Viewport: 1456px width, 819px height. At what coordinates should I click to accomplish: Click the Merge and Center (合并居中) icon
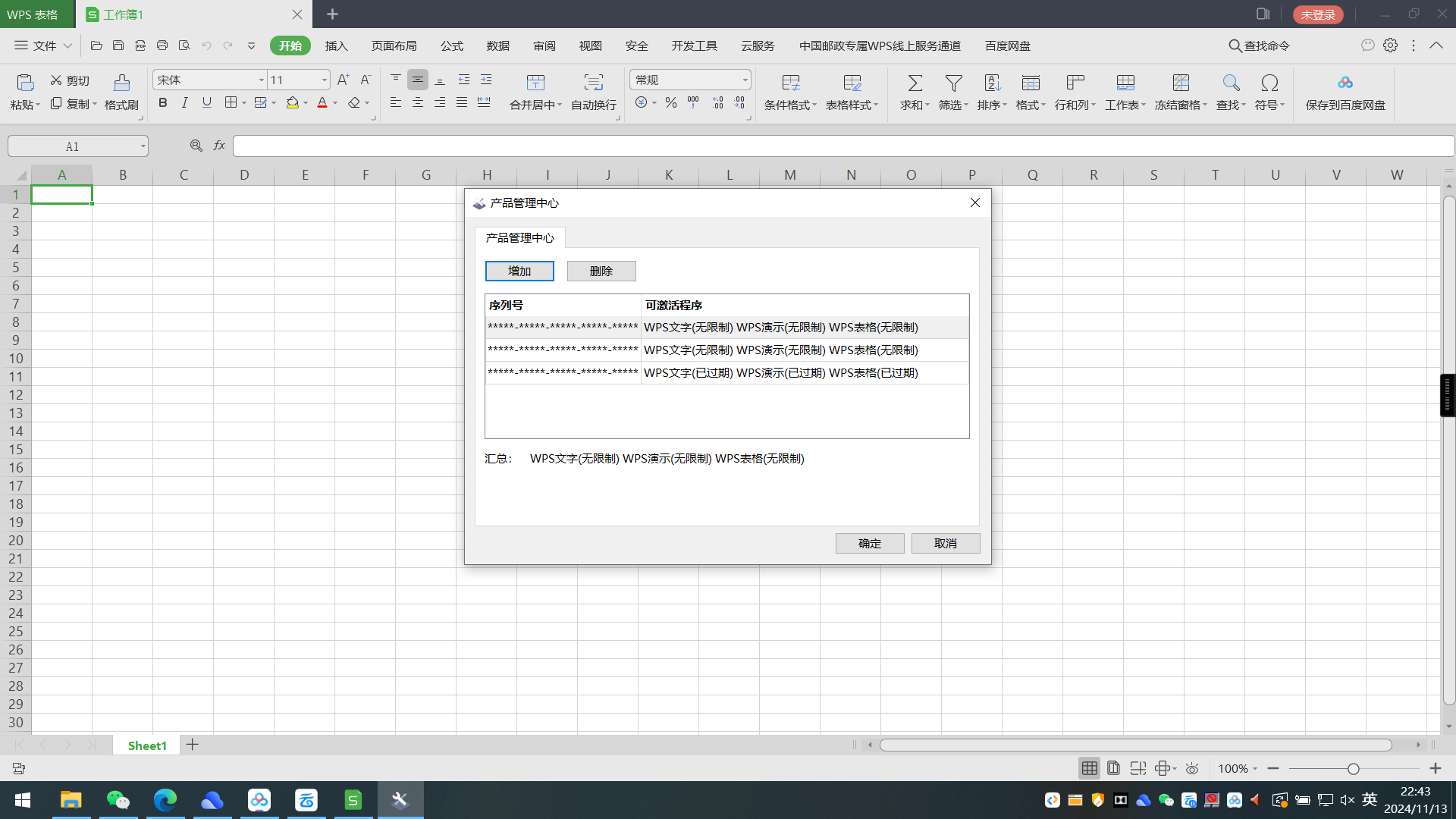coord(535,83)
